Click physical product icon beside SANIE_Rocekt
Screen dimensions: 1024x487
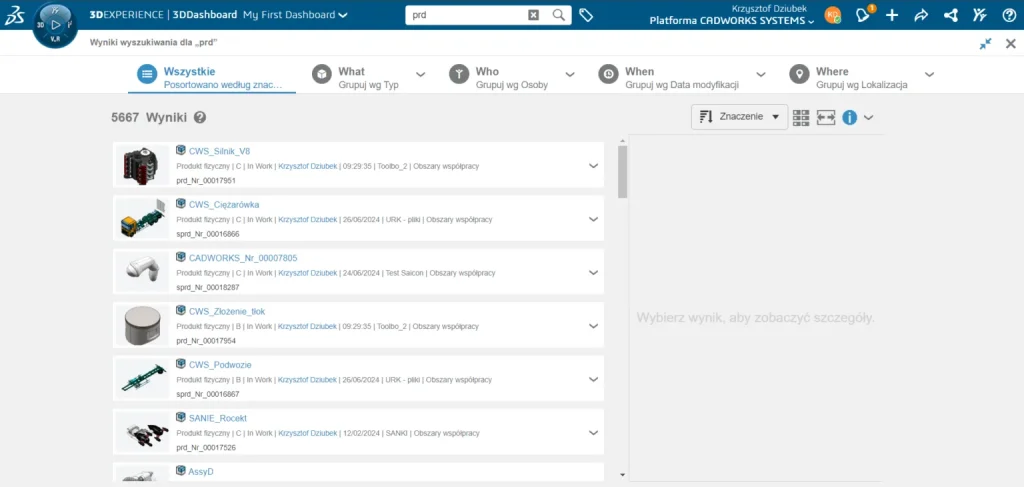coord(181,418)
